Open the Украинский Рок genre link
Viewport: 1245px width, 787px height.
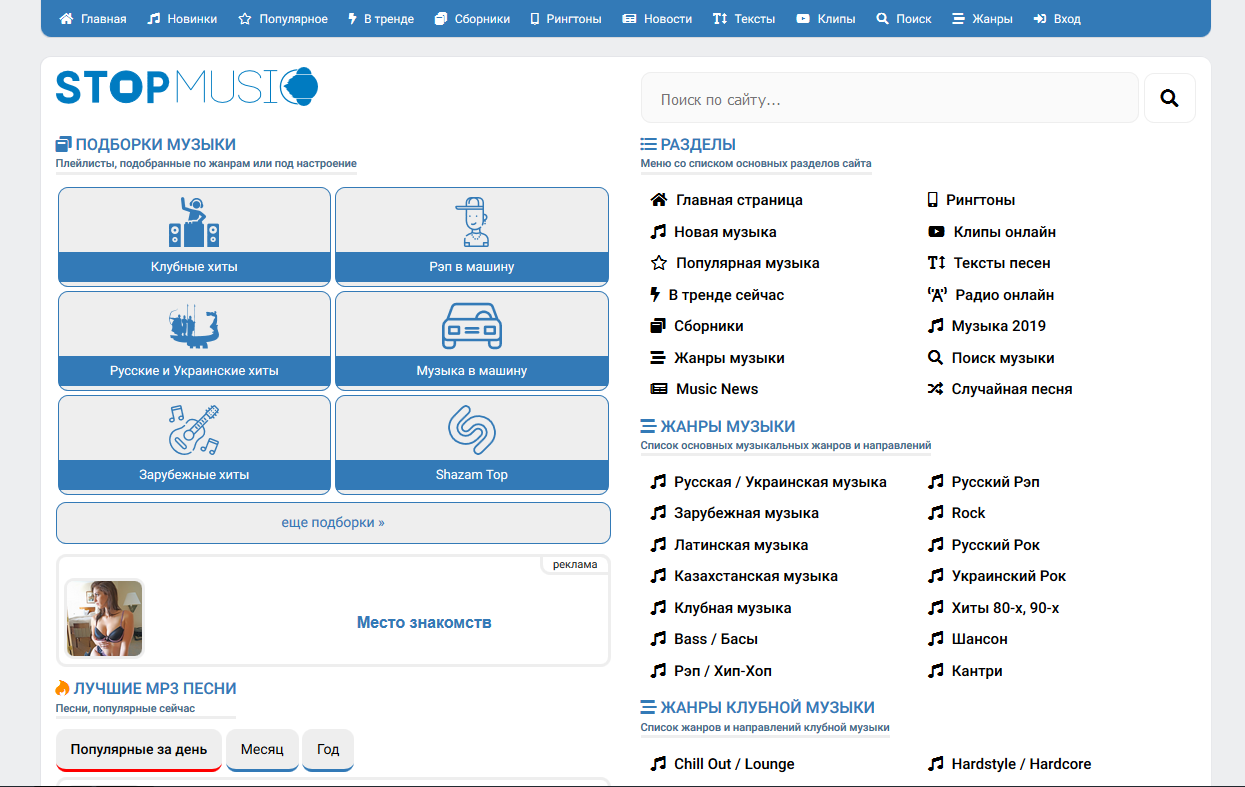tap(1009, 576)
